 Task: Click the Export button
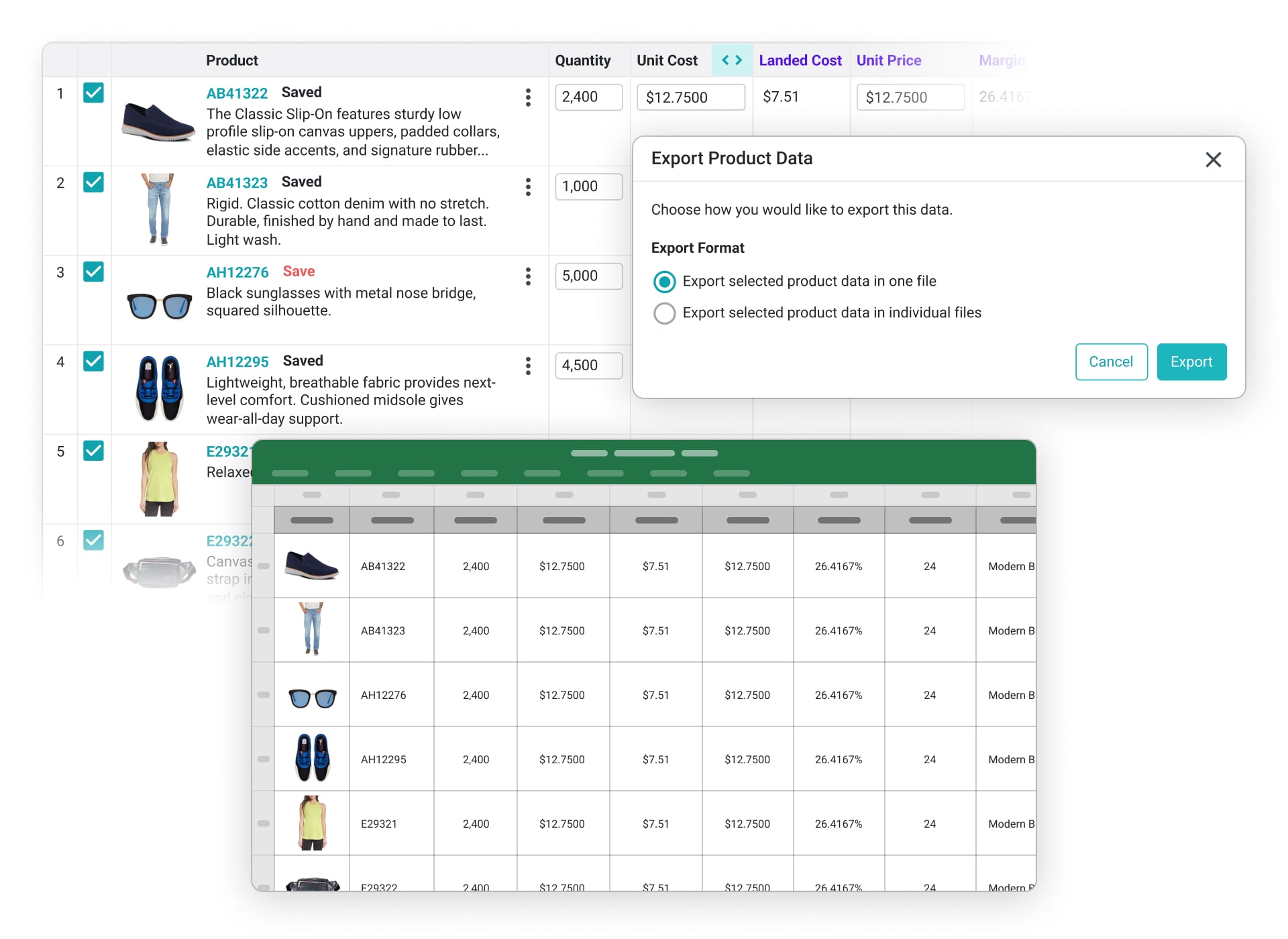click(x=1191, y=362)
